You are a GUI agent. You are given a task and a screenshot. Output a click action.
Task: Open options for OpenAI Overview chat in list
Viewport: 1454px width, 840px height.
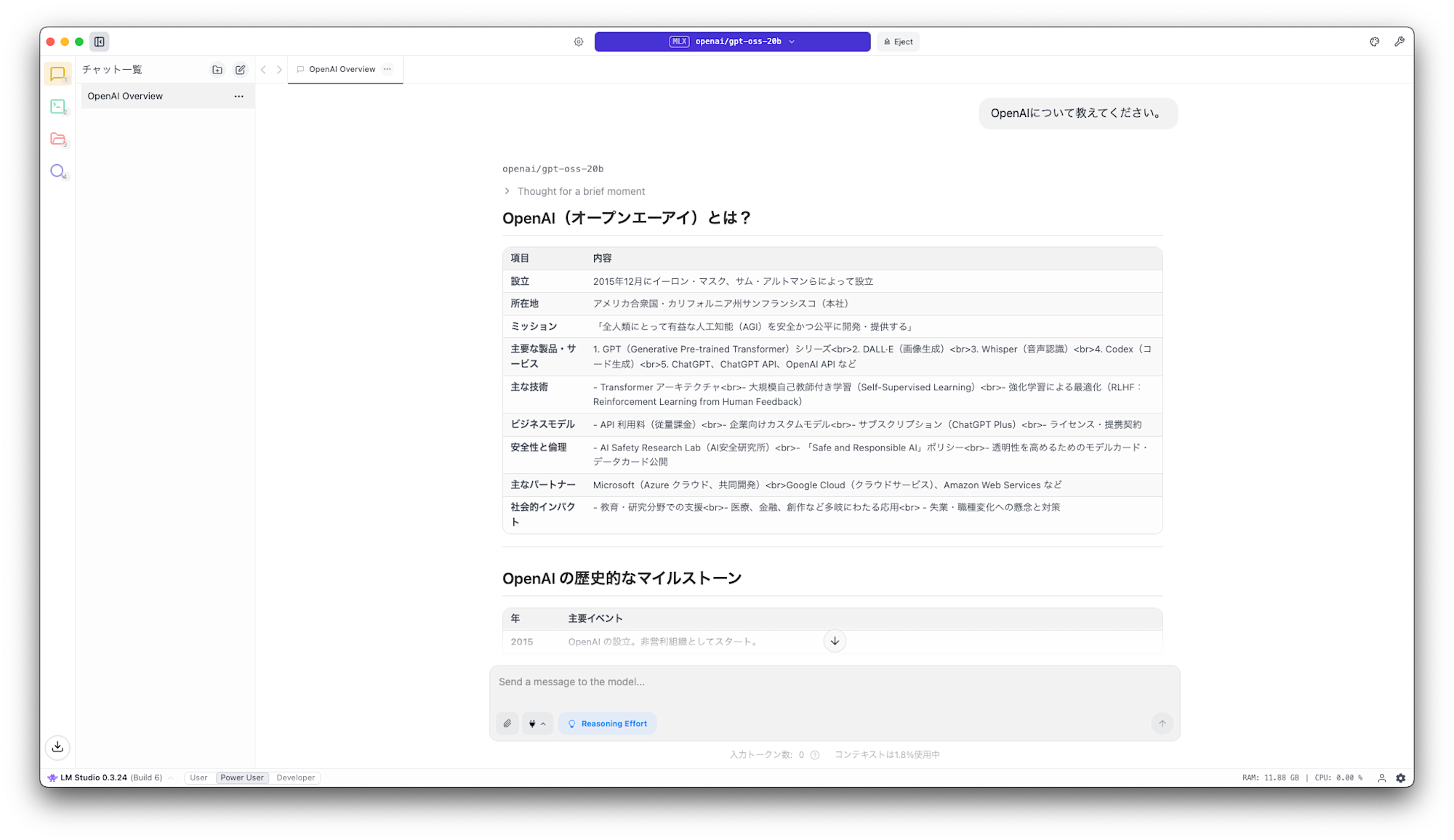click(x=238, y=96)
